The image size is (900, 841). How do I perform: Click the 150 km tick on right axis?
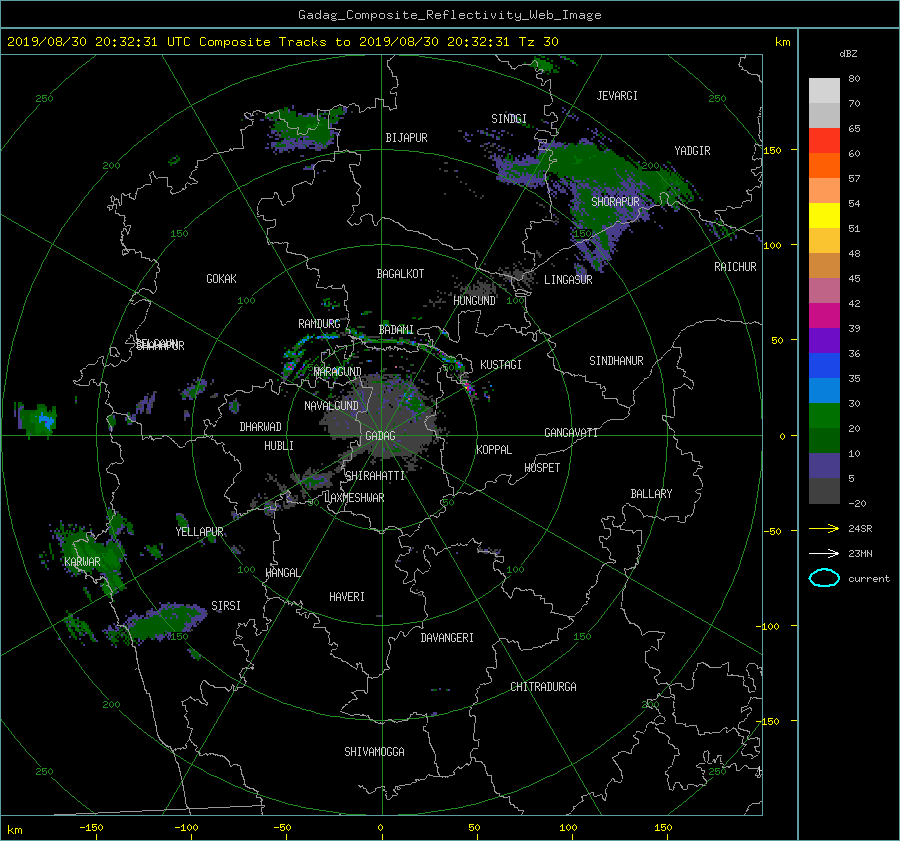coord(773,150)
